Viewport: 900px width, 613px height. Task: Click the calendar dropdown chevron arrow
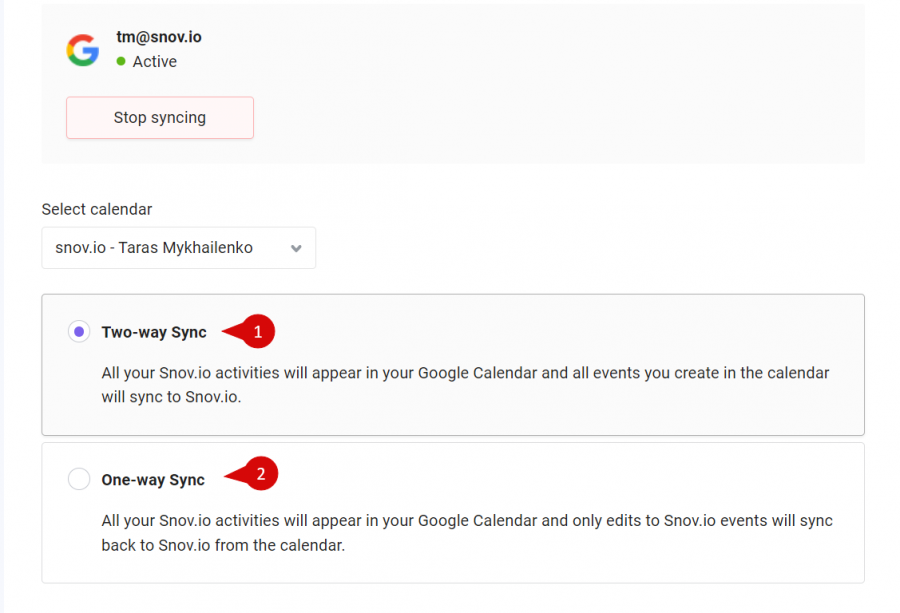pos(296,249)
